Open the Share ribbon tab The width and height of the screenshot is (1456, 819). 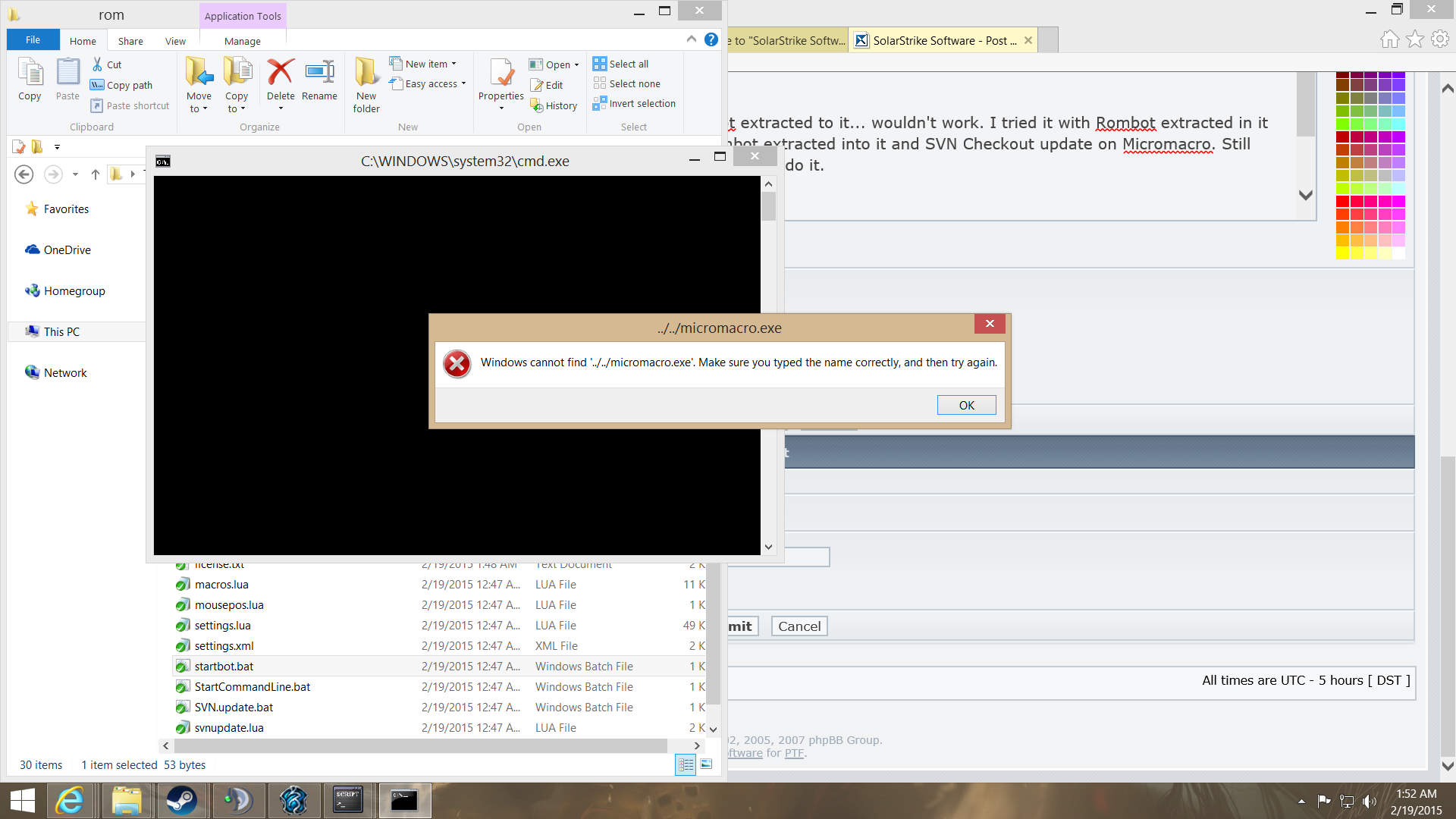[x=130, y=41]
